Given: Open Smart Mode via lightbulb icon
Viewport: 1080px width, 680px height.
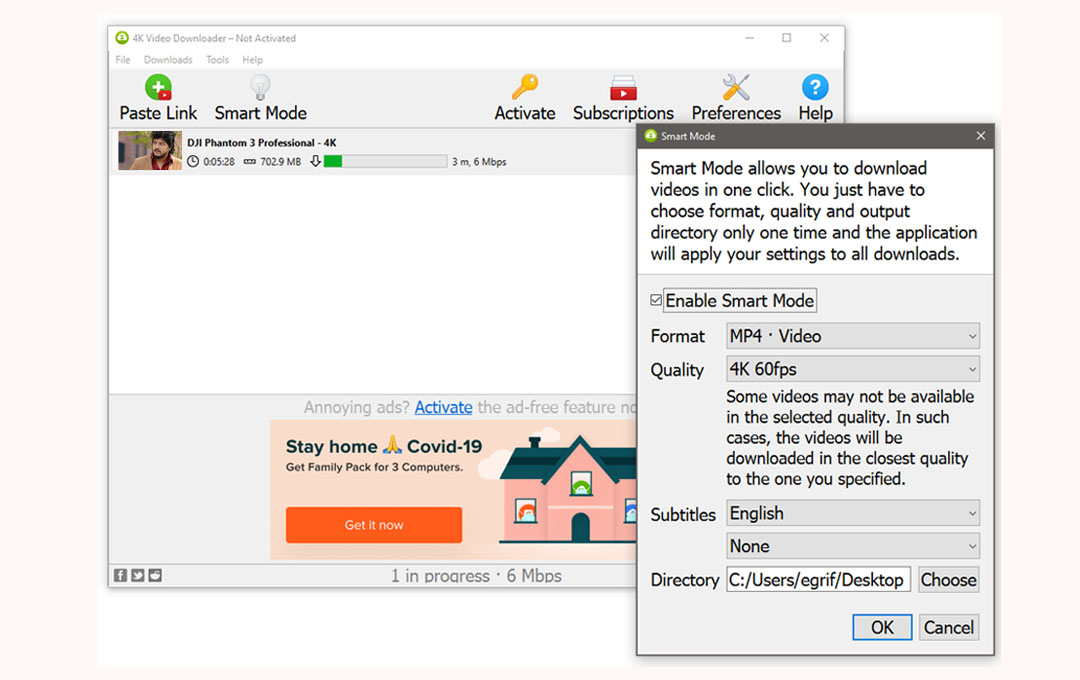Looking at the screenshot, I should pos(260,87).
